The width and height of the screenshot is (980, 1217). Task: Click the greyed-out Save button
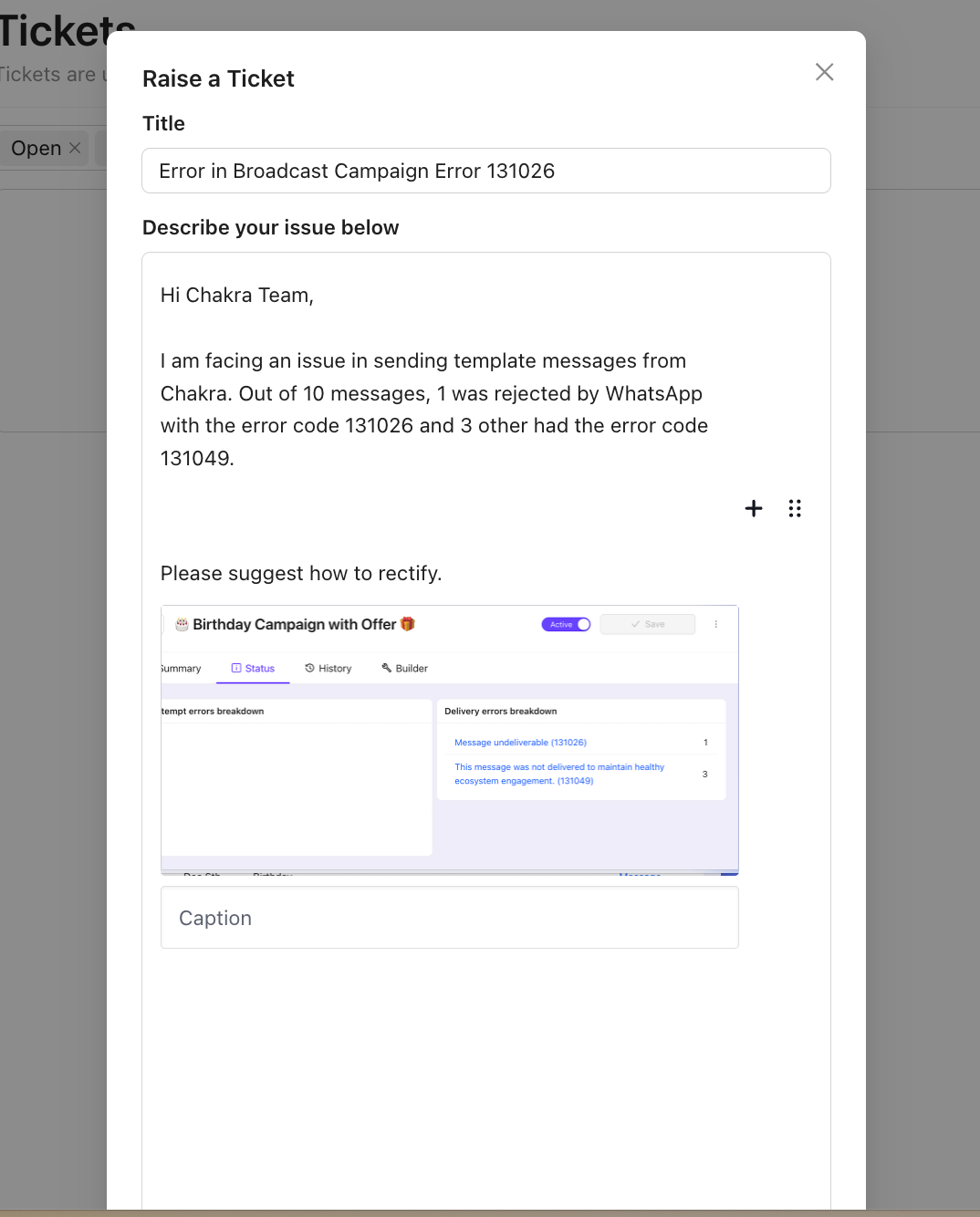coord(648,624)
